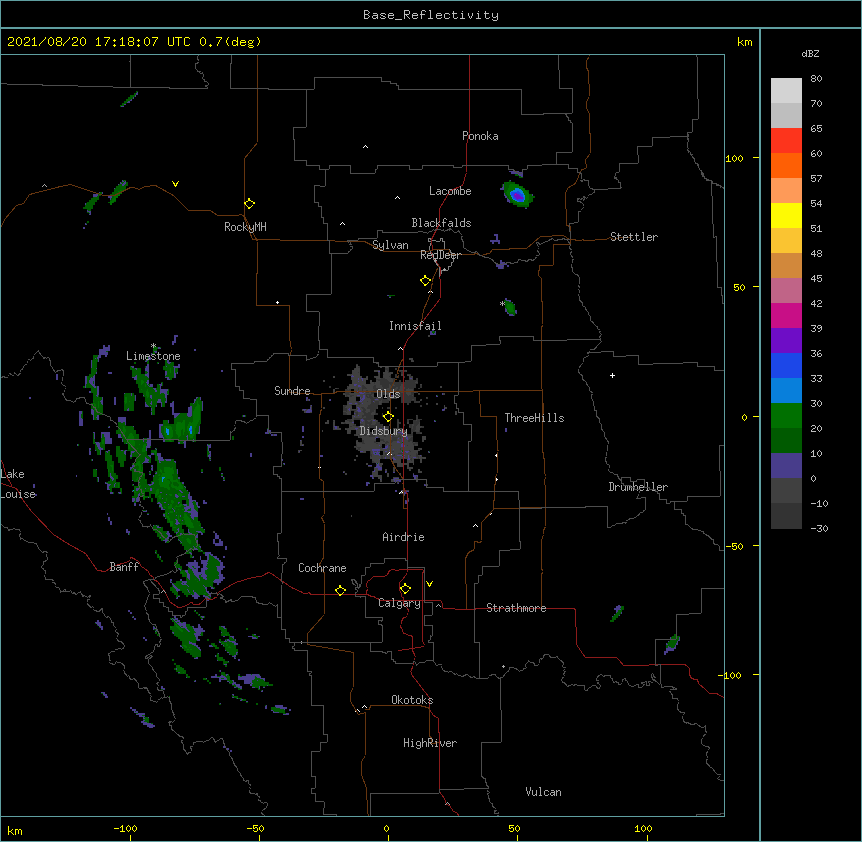The image size is (862, 842).
Task: Select the Strathmore label
Action: (x=516, y=608)
